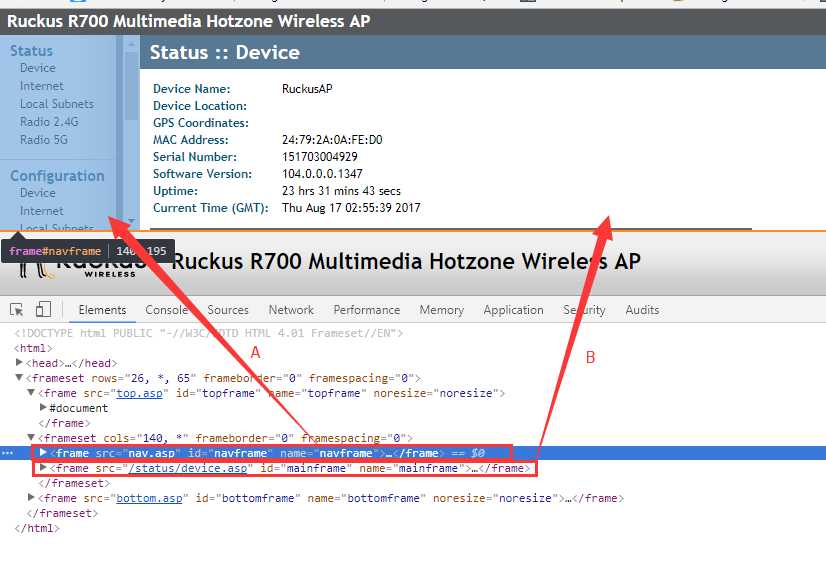Expand the #document node

click(43, 407)
